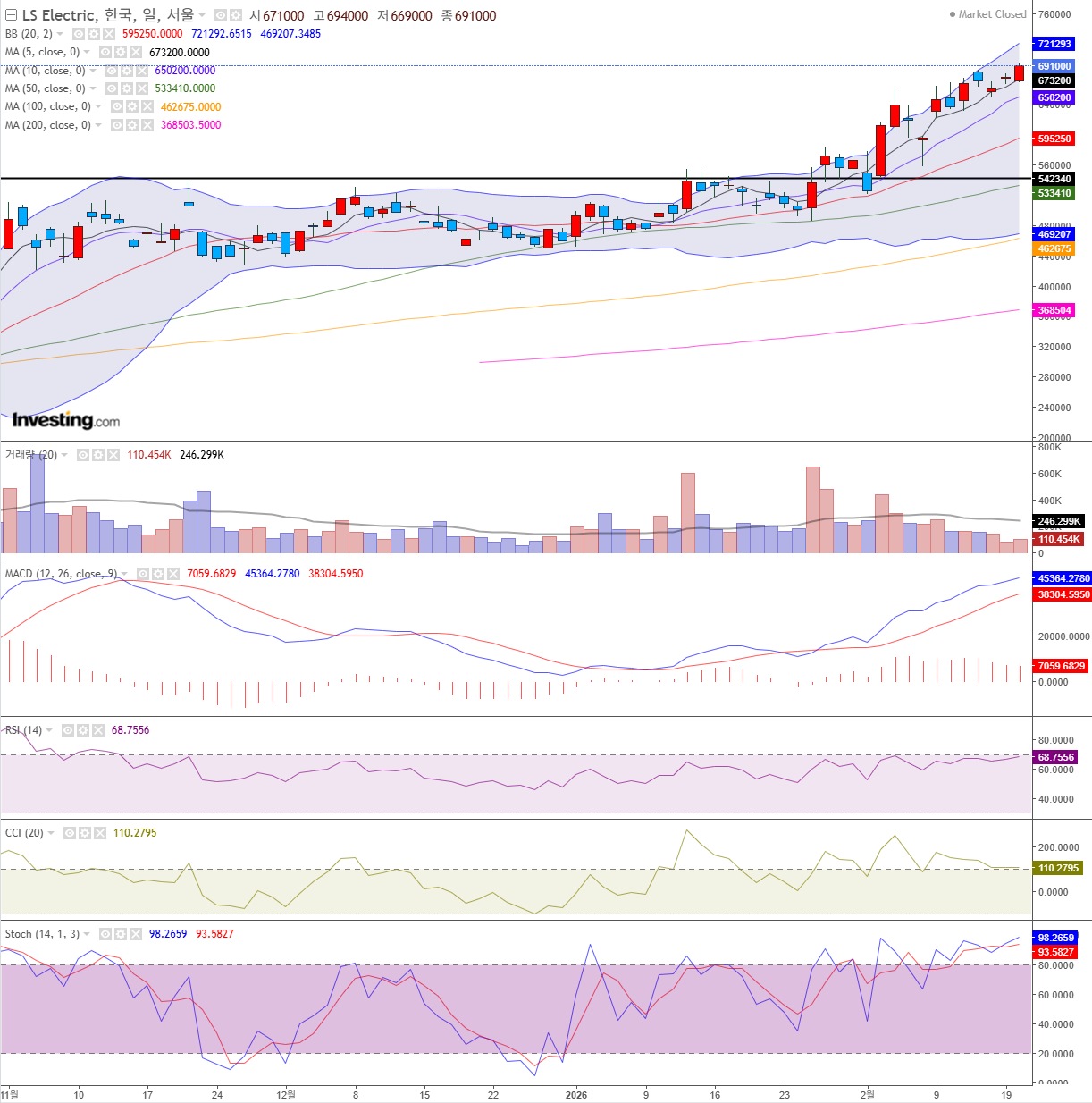Click the LS Electric, 한국, 일, 서울 title
Viewport: 1092px width, 1103px height.
[x=108, y=15]
